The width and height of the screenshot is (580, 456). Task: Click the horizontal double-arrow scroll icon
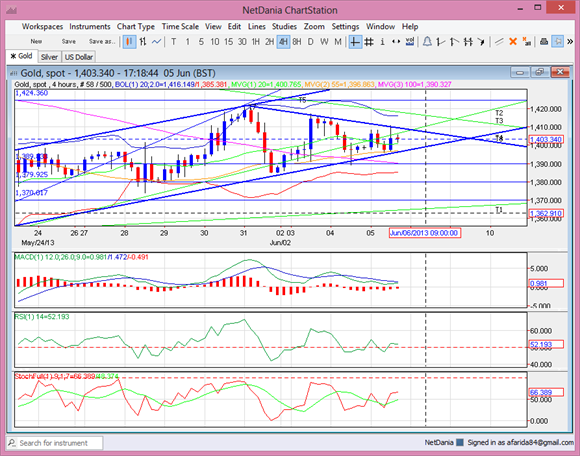point(396,42)
